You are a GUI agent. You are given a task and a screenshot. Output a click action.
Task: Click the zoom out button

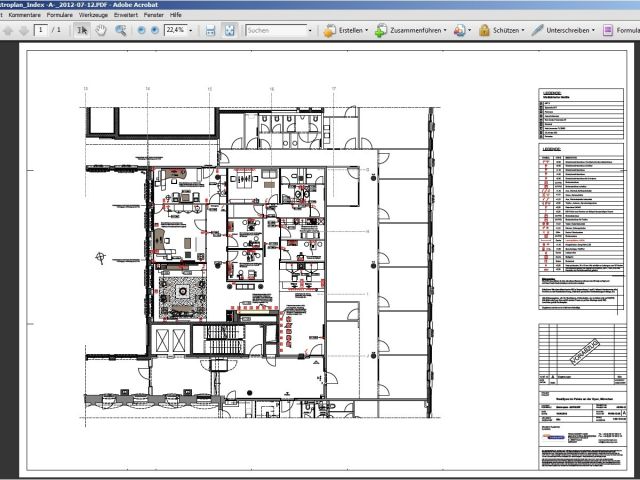tap(141, 31)
